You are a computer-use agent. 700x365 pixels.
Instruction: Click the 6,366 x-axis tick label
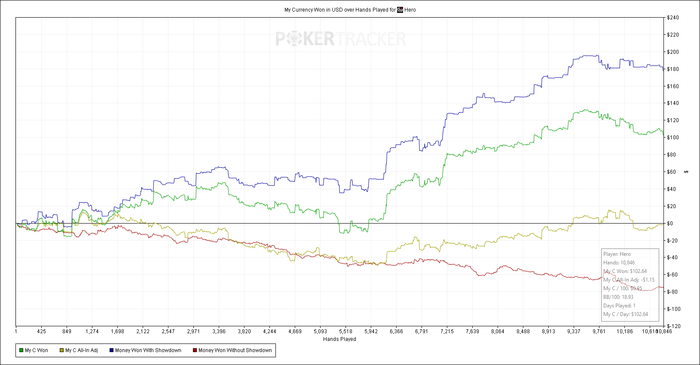point(396,332)
